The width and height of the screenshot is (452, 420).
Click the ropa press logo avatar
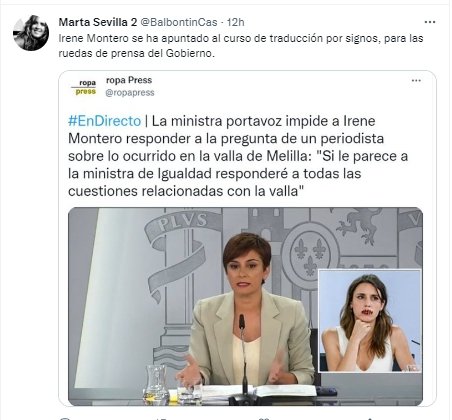[x=84, y=87]
